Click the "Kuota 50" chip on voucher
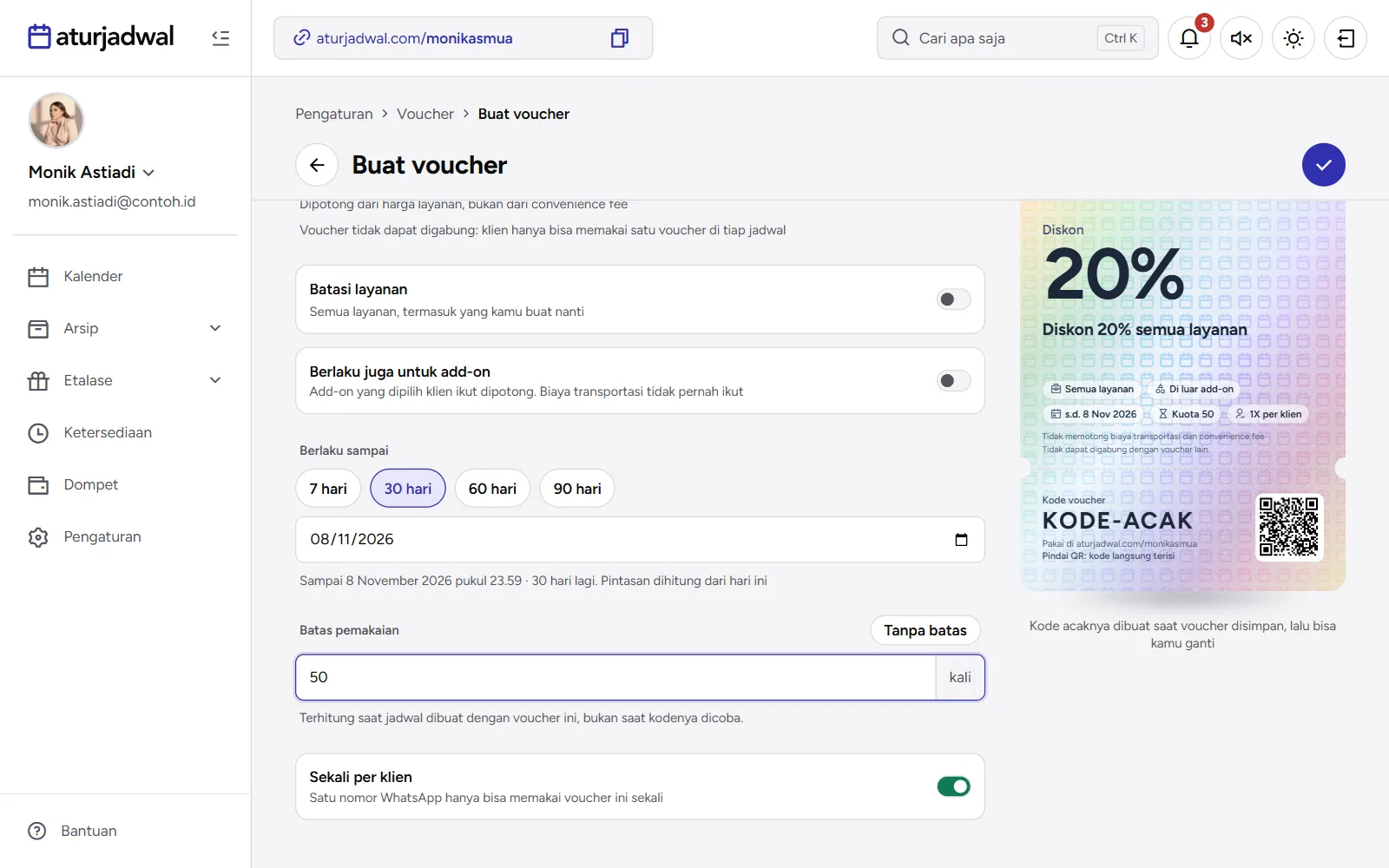The image size is (1389, 868). click(x=1187, y=414)
